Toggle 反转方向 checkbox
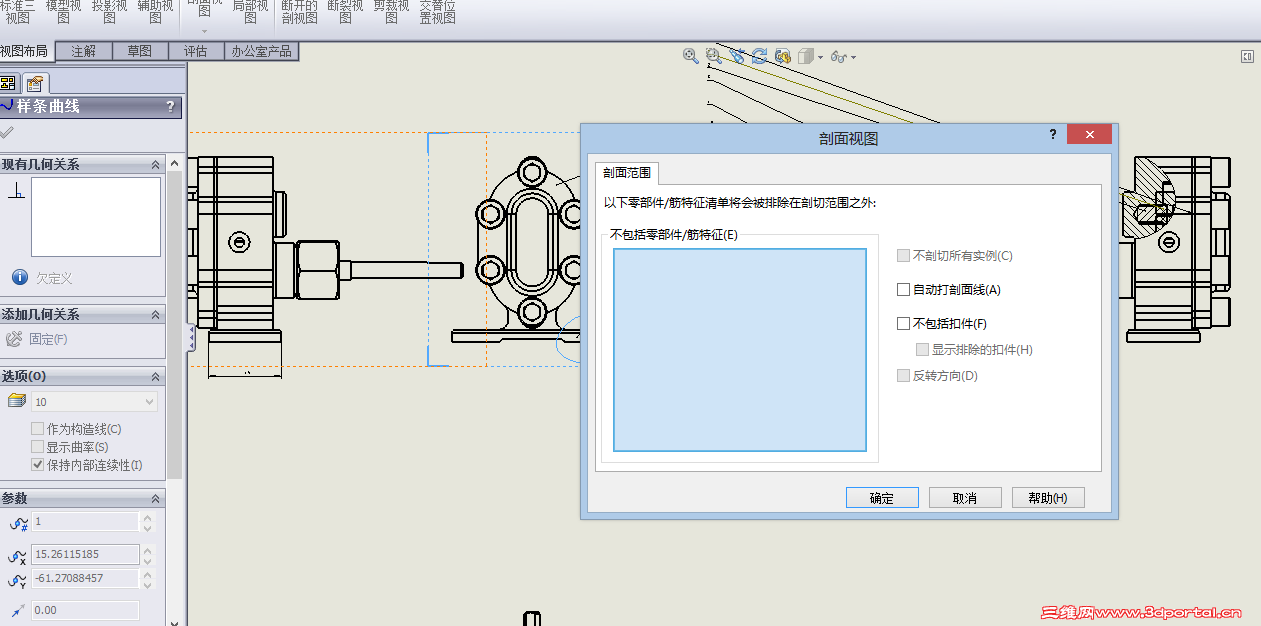Image resolution: width=1261 pixels, height=626 pixels. click(x=904, y=376)
